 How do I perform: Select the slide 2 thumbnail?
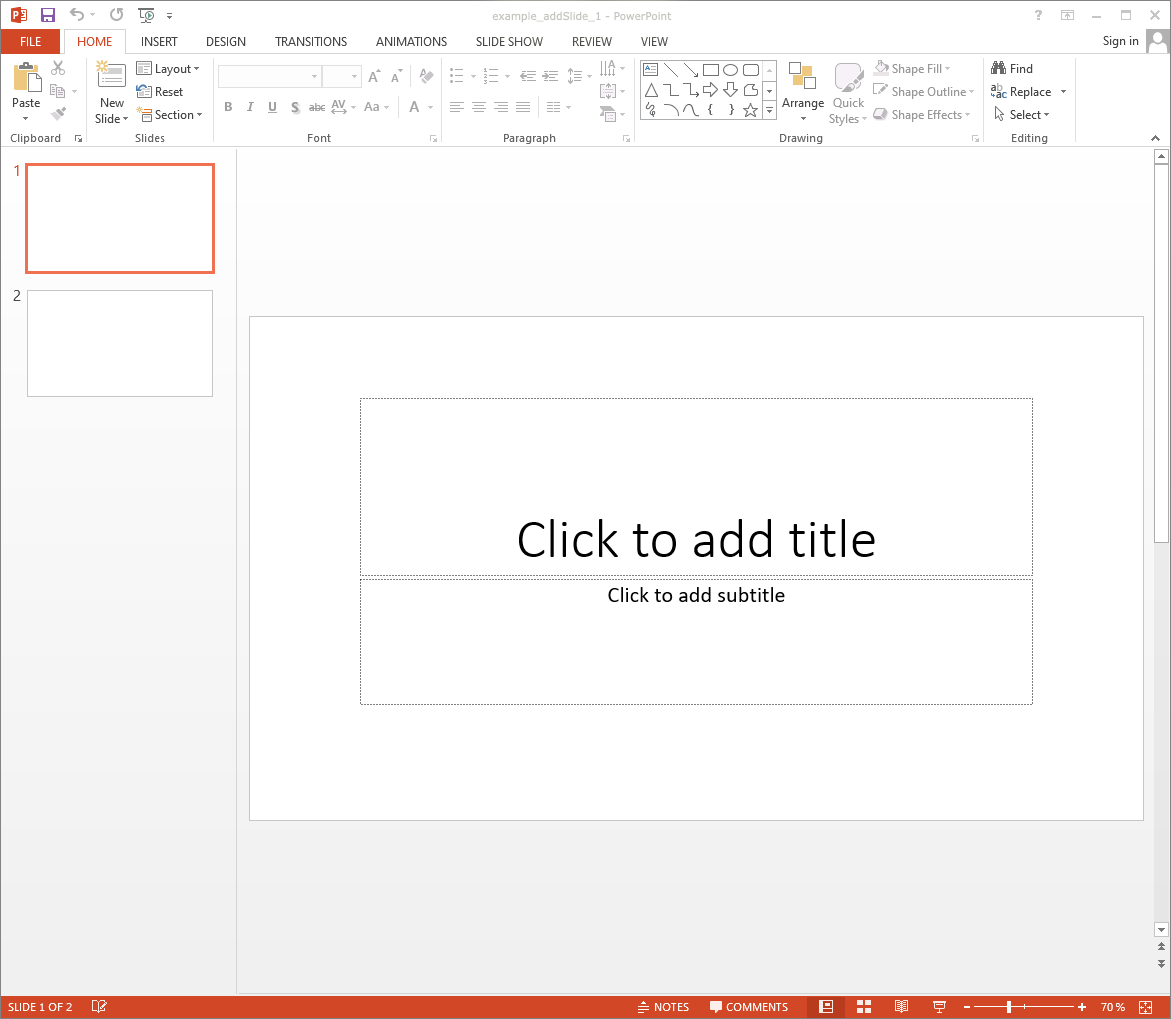120,343
